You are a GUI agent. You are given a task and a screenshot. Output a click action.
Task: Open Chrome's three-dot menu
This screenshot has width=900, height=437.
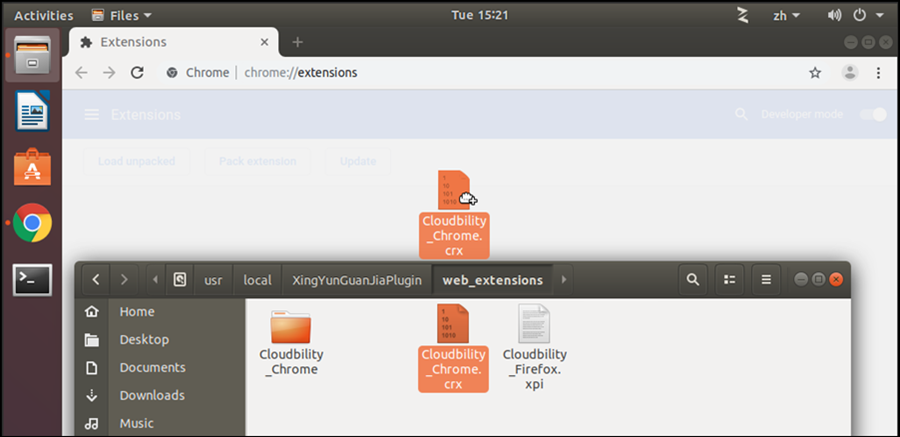[x=878, y=73]
